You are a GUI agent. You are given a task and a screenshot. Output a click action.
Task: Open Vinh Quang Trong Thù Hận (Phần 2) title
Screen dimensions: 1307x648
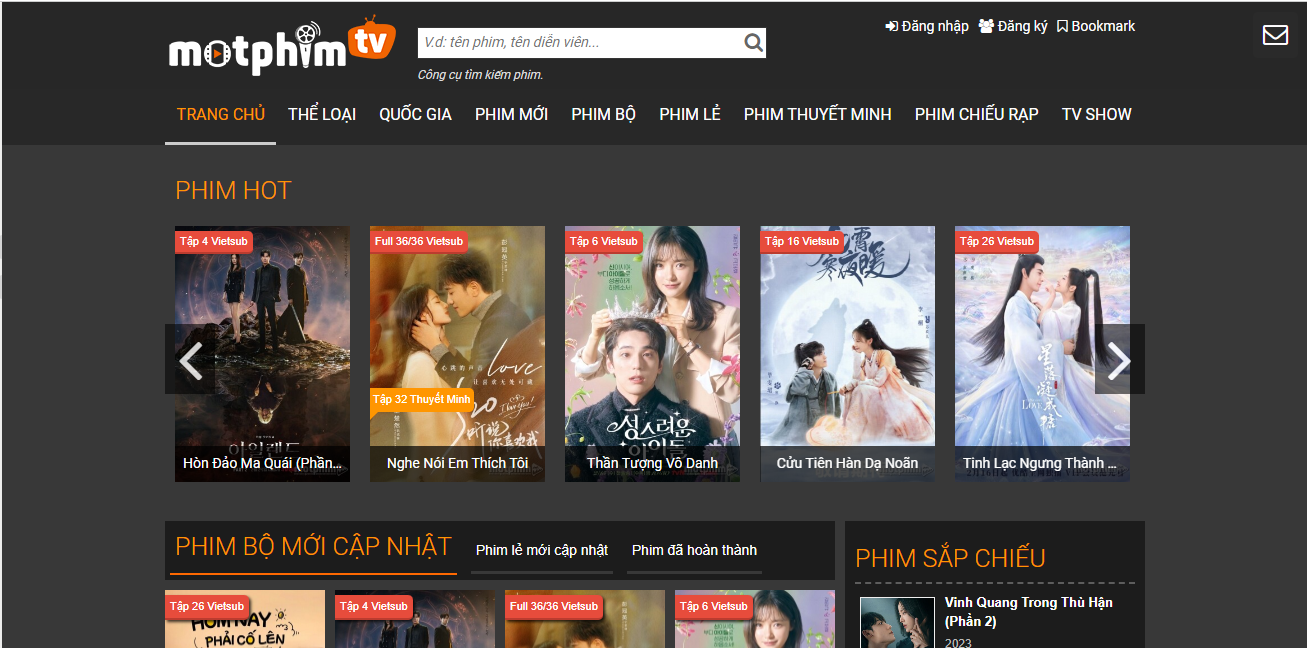coord(1029,612)
